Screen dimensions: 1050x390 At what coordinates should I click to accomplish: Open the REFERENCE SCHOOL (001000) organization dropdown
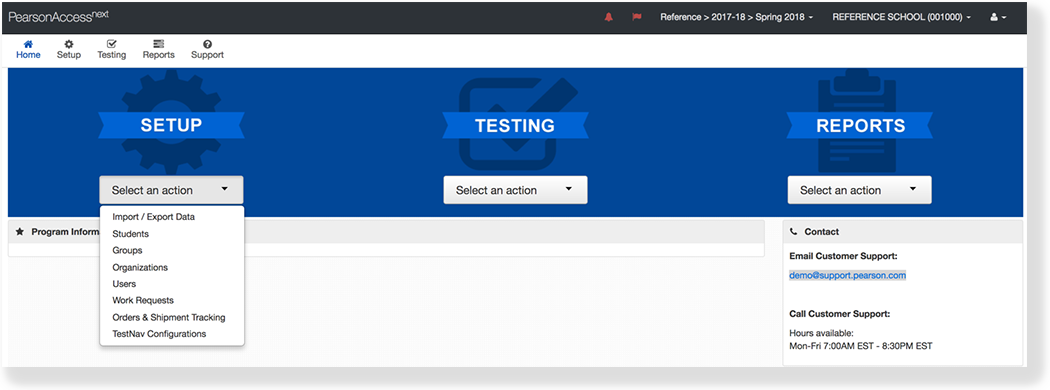pyautogui.click(x=901, y=17)
